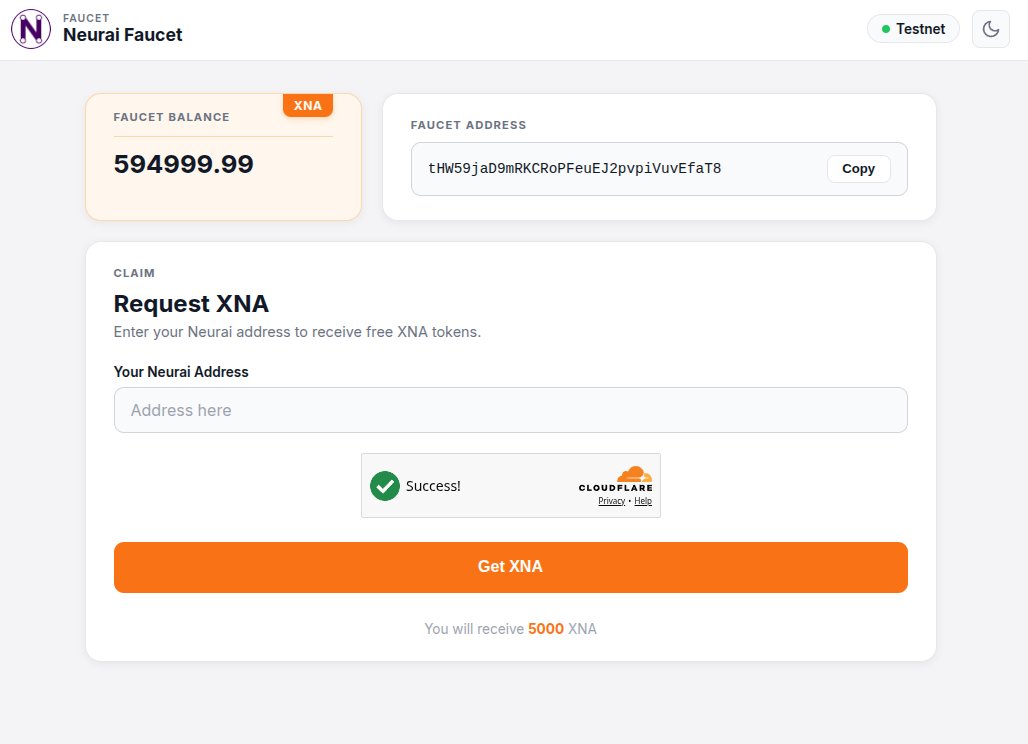This screenshot has height=744, width=1028.
Task: Click the Cloudflare cloud logo
Action: coord(634,474)
